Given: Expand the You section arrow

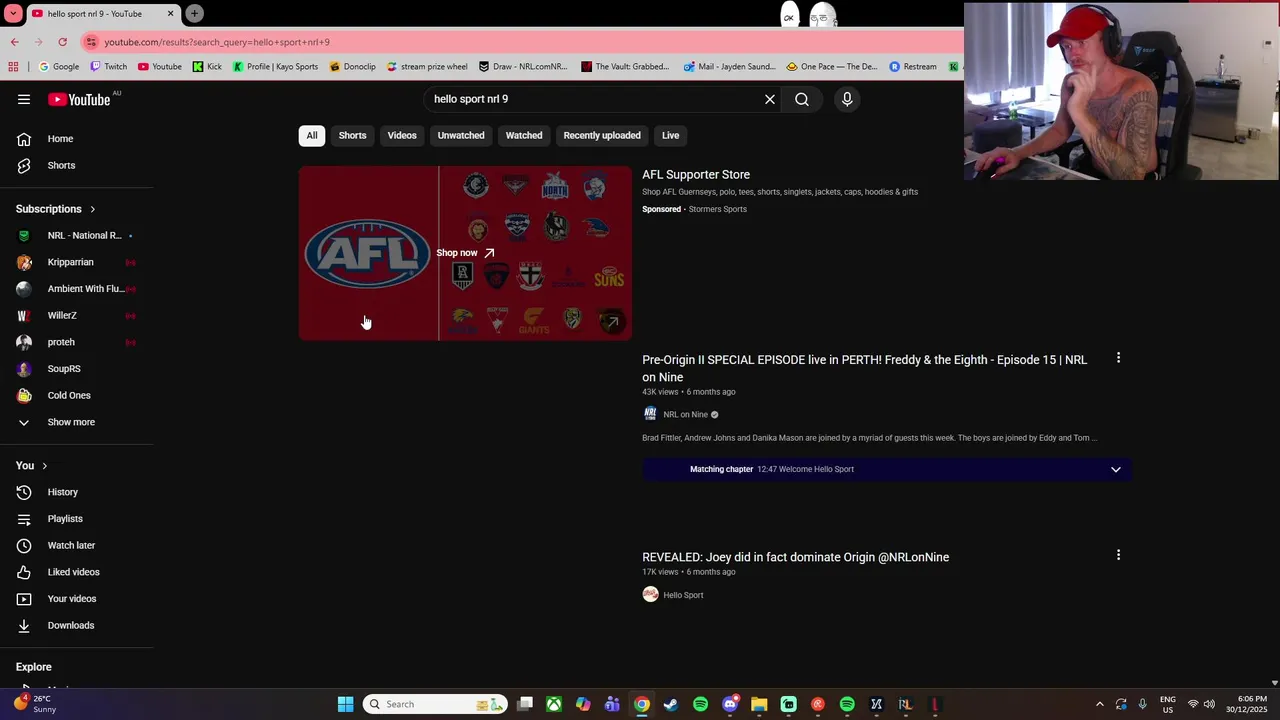Looking at the screenshot, I should pyautogui.click(x=44, y=466).
